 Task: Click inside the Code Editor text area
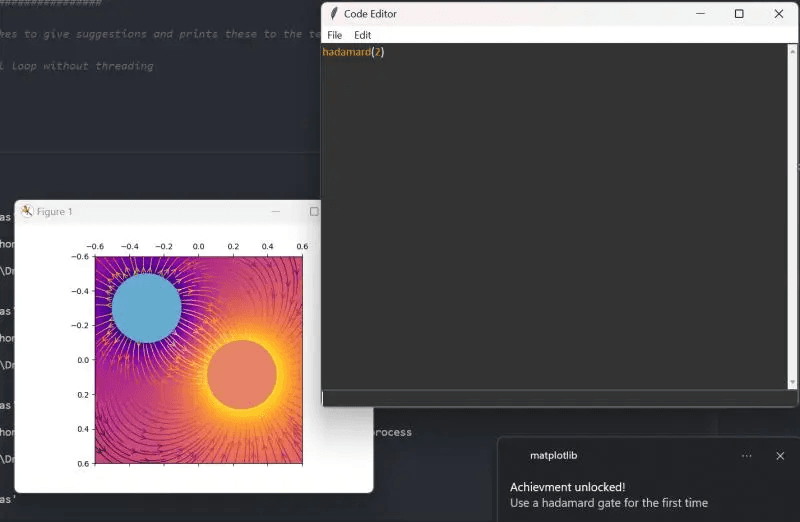[x=555, y=217]
